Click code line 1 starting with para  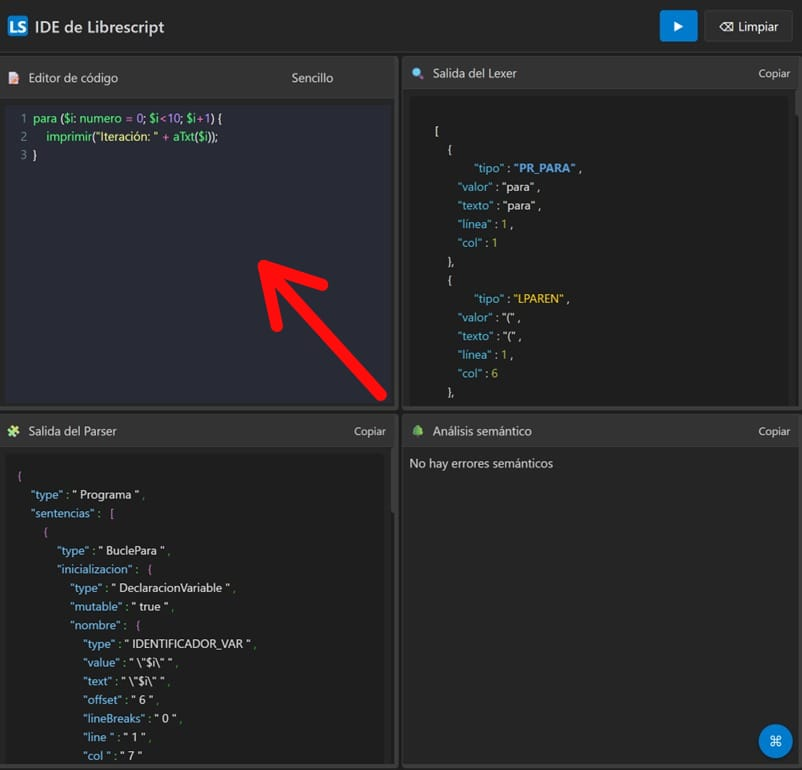coord(127,118)
